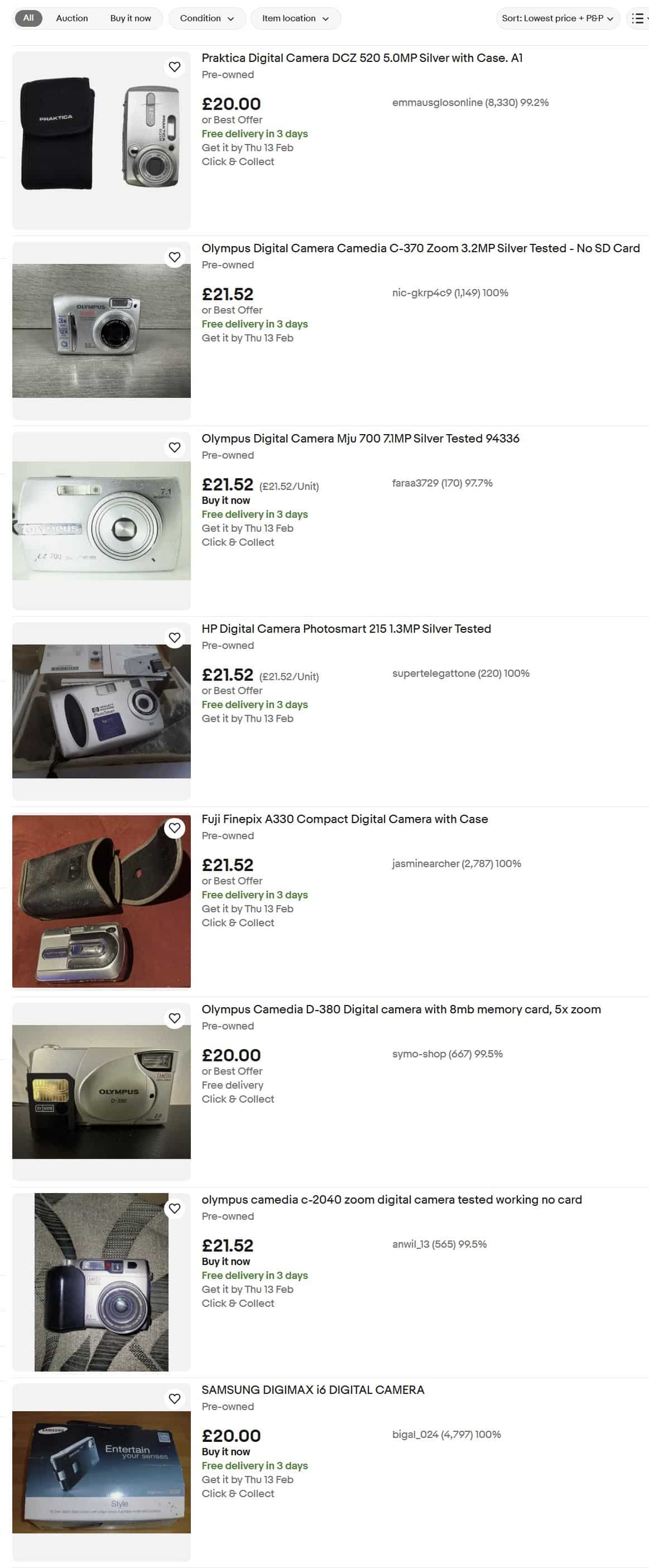Open Praktica Digital Camera DCZ 520 title
Viewport: 649px width, 1568px height.
click(x=362, y=58)
